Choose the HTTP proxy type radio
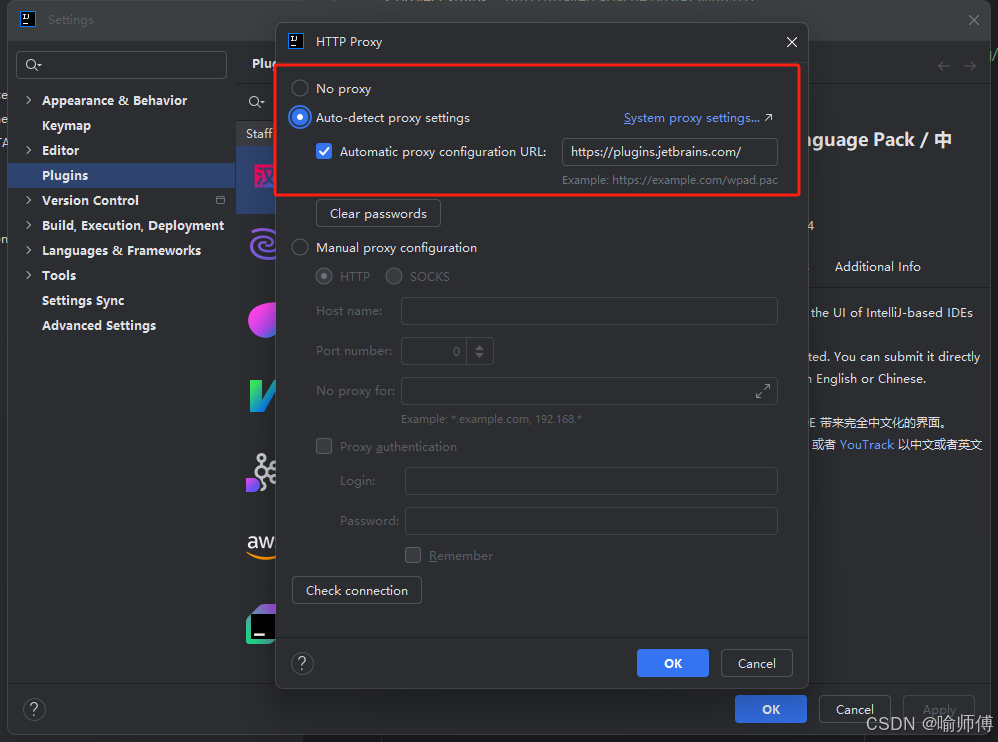 [324, 276]
